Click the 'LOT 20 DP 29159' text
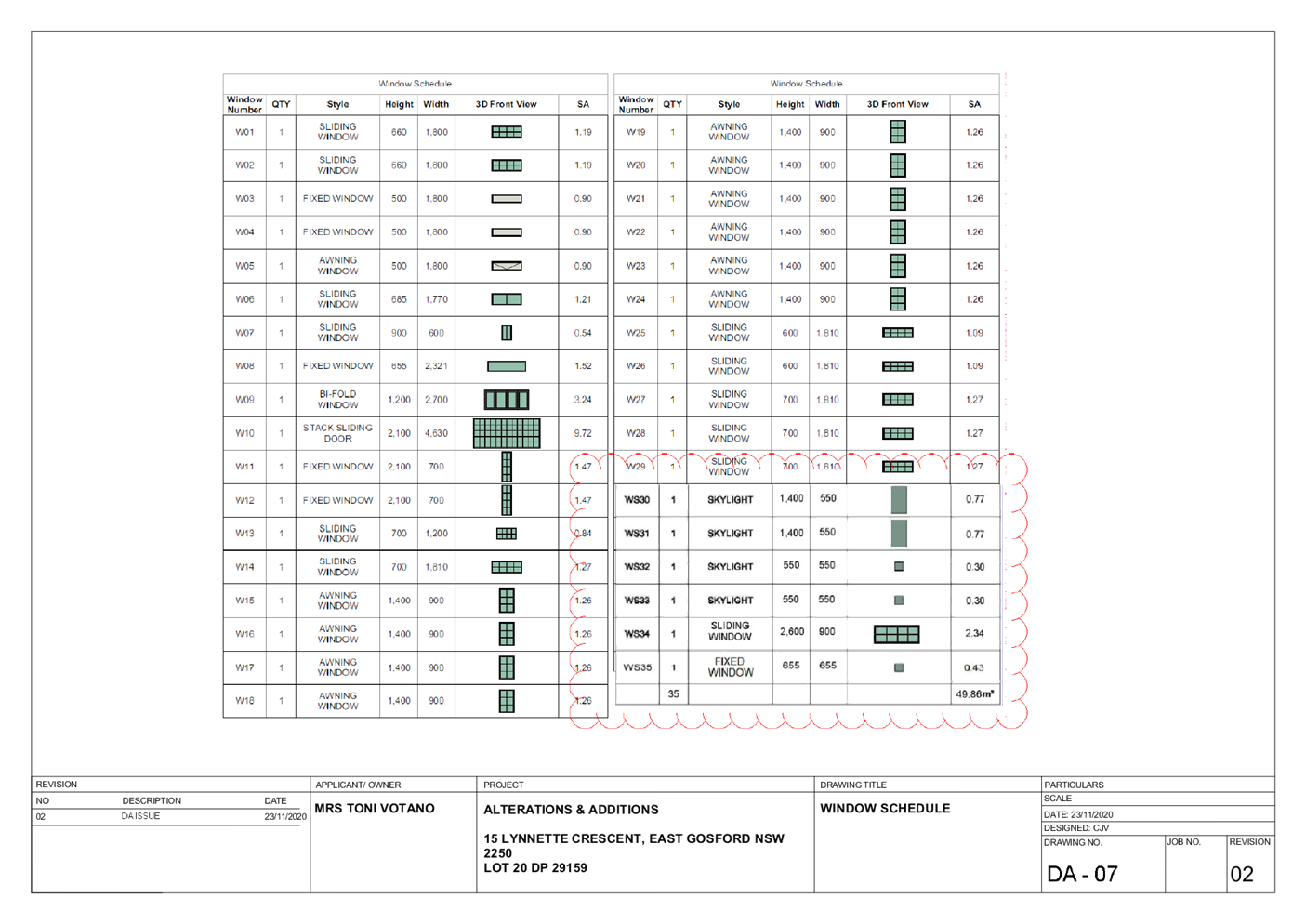This screenshot has width=1306, height=924. (x=535, y=868)
